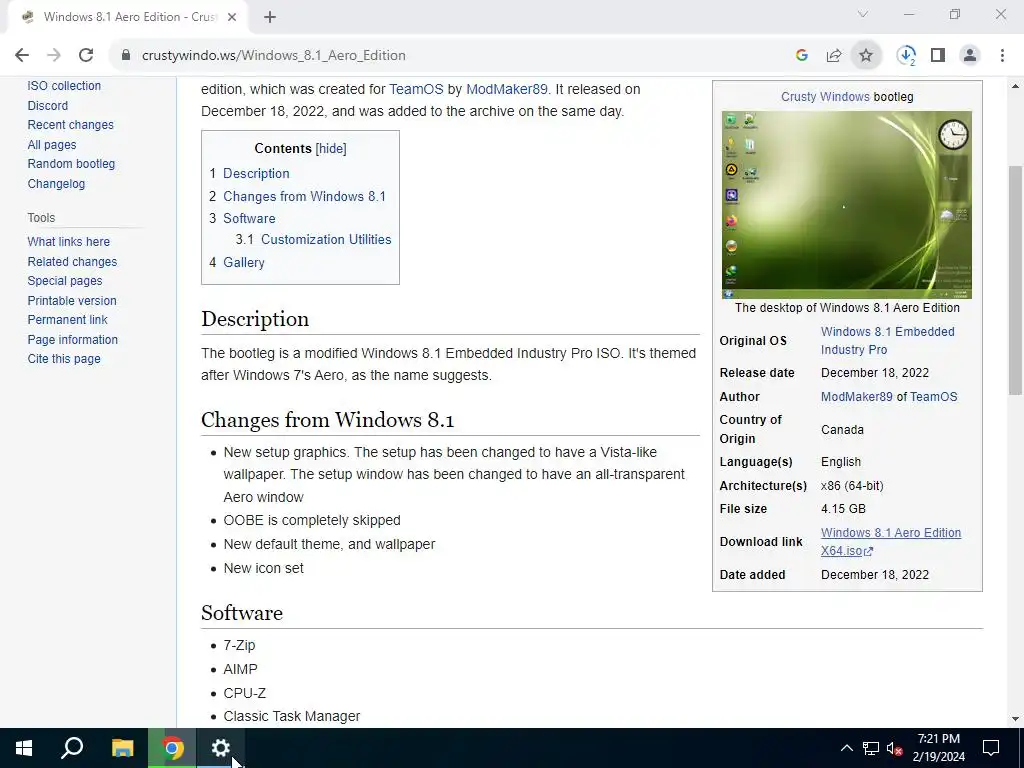
Task: Open the Changelog link
Action: tap(56, 184)
